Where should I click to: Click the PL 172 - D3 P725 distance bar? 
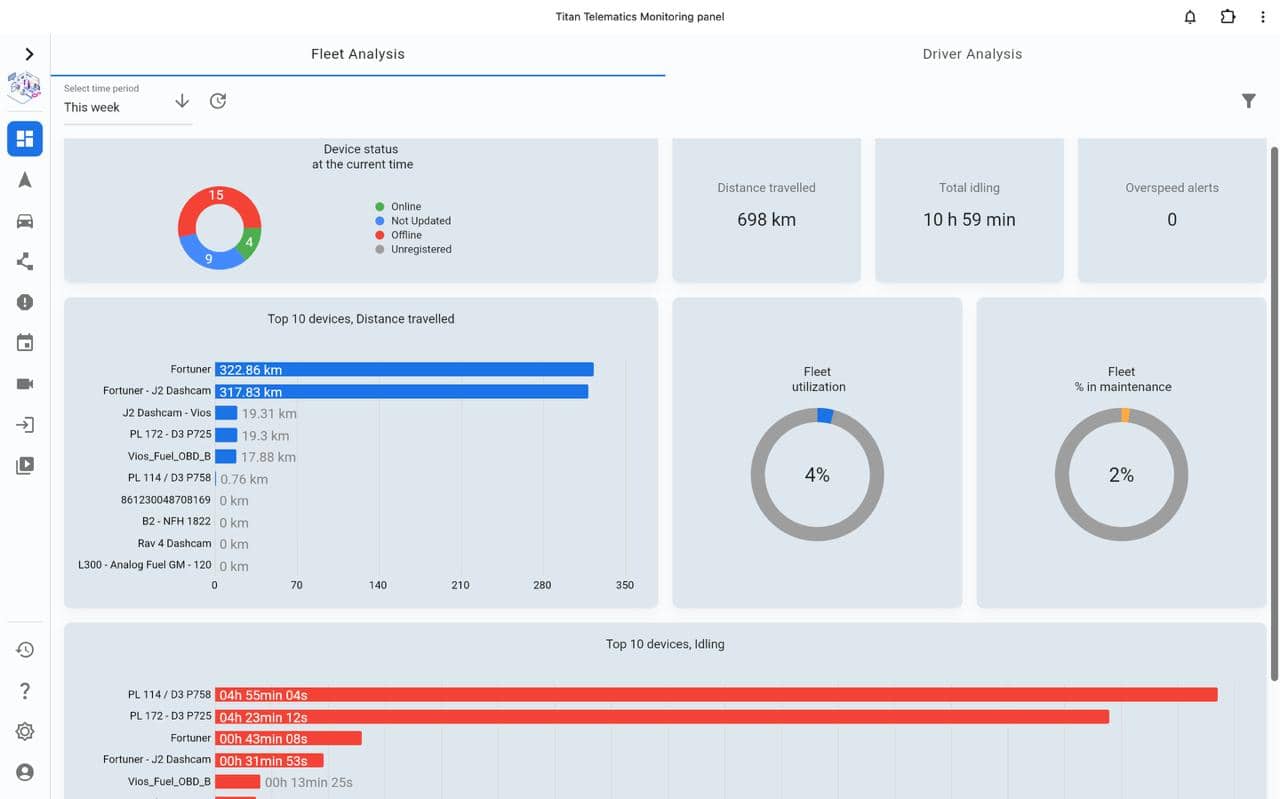226,435
